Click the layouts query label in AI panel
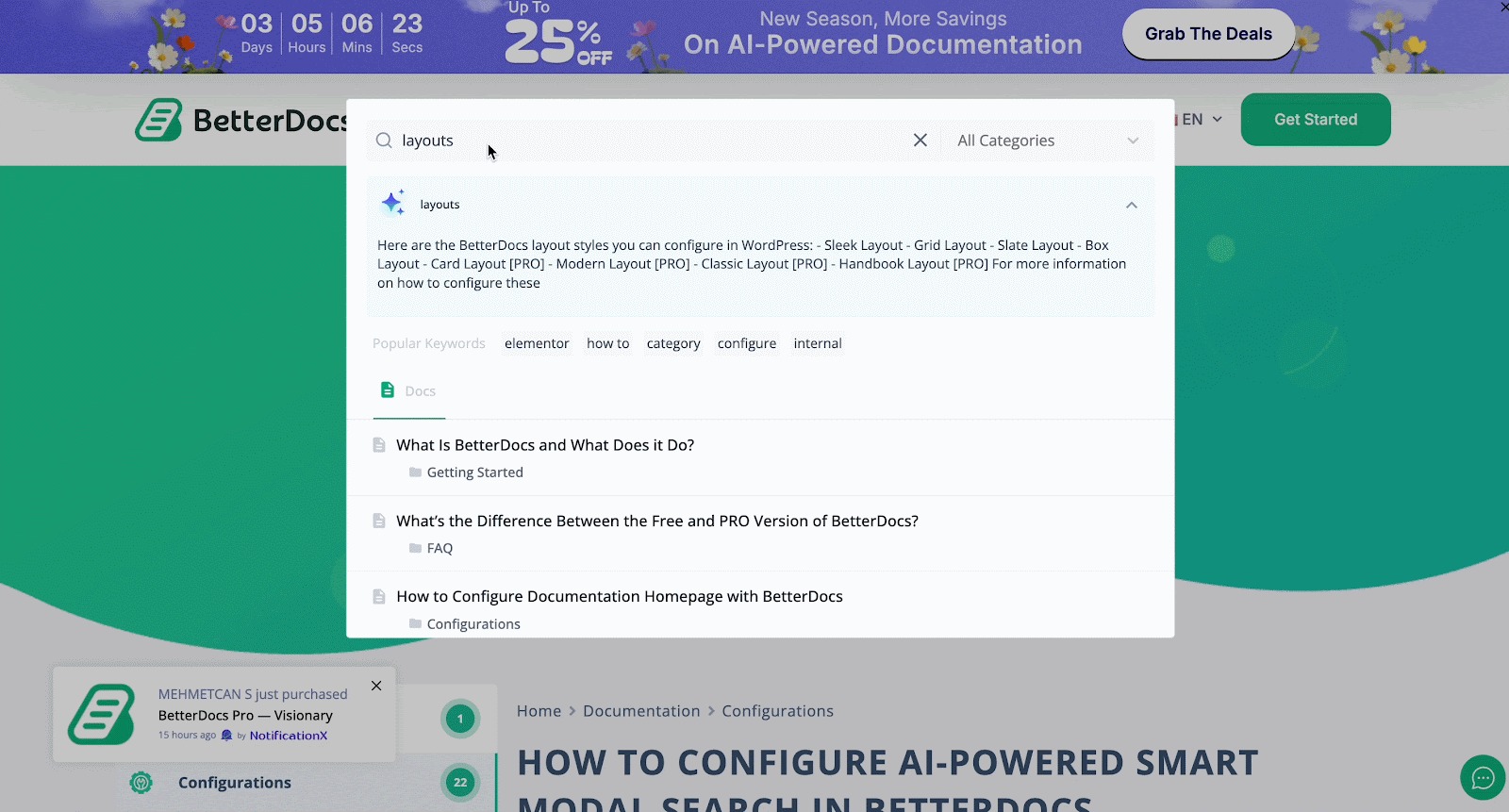Image resolution: width=1509 pixels, height=812 pixels. tap(440, 205)
